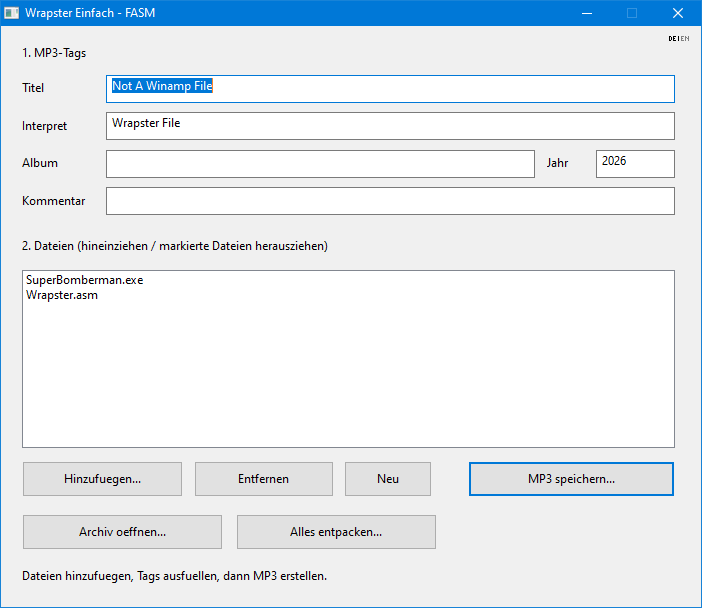
Task: Click the Neu button
Action: click(388, 479)
